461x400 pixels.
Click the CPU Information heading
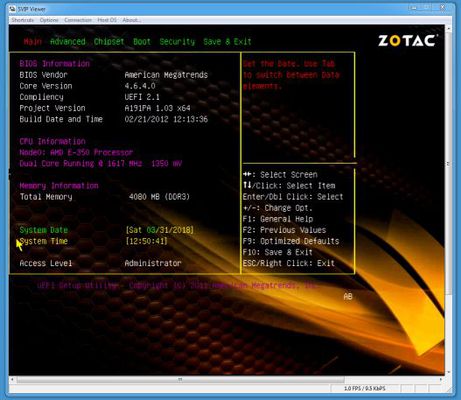pos(52,141)
